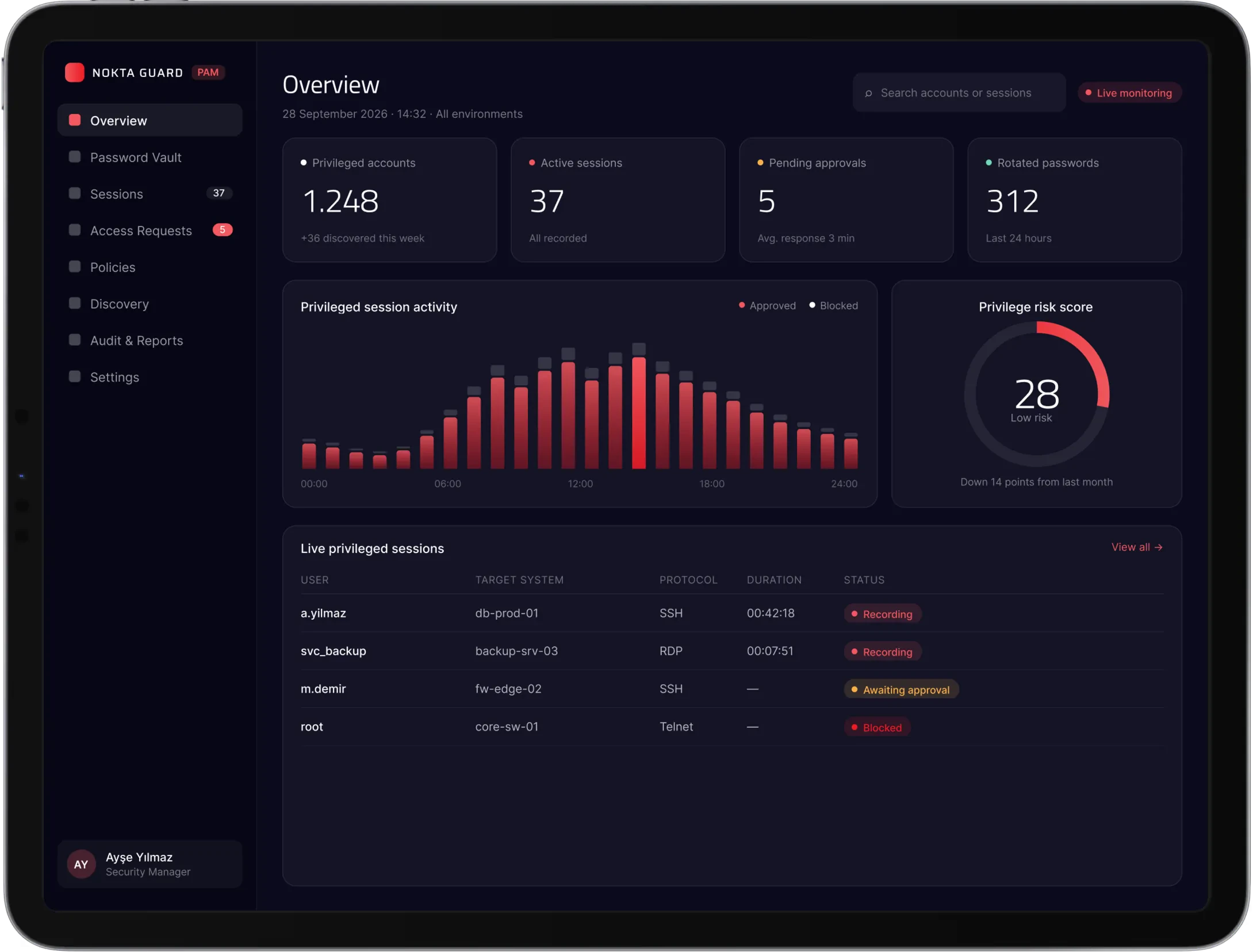Open the Sessions sidebar icon

[x=75, y=193]
